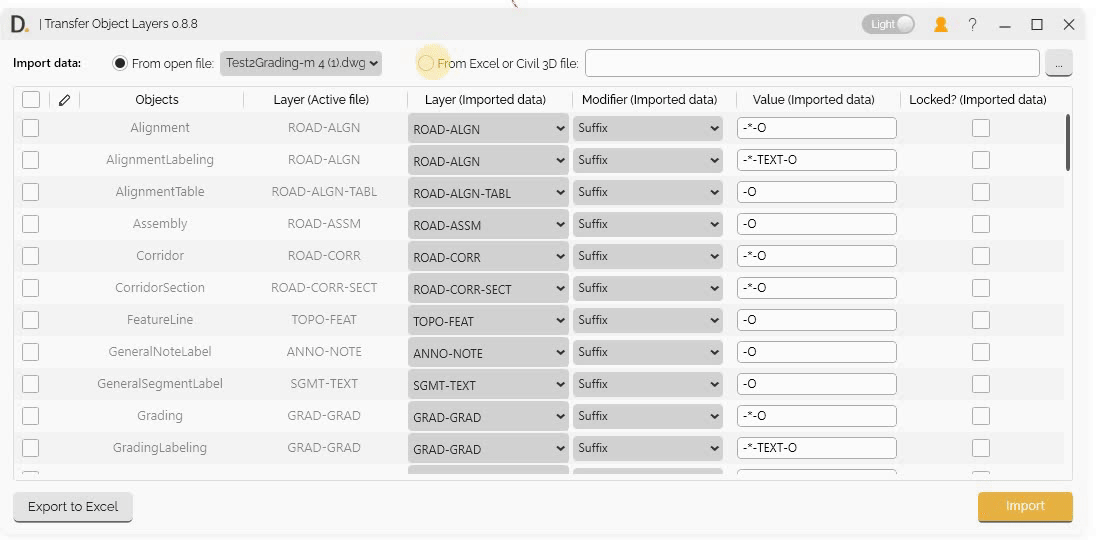Enable Locked checkbox for Assembly row
Screen dimensions: 1098x540
(x=981, y=224)
